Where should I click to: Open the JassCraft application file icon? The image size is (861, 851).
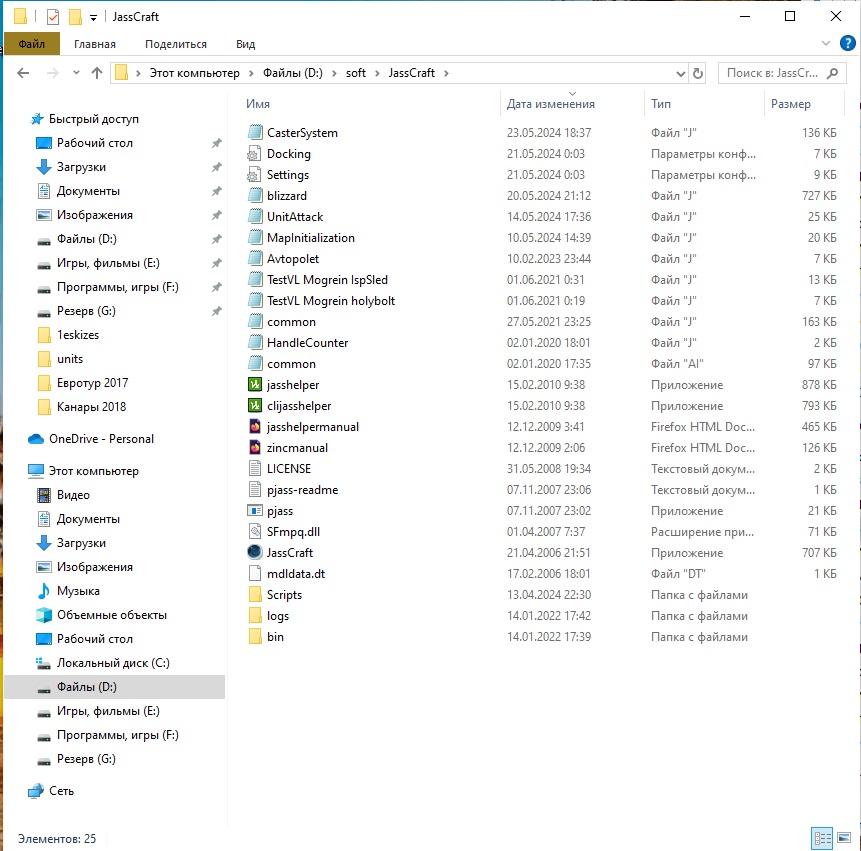click(254, 552)
